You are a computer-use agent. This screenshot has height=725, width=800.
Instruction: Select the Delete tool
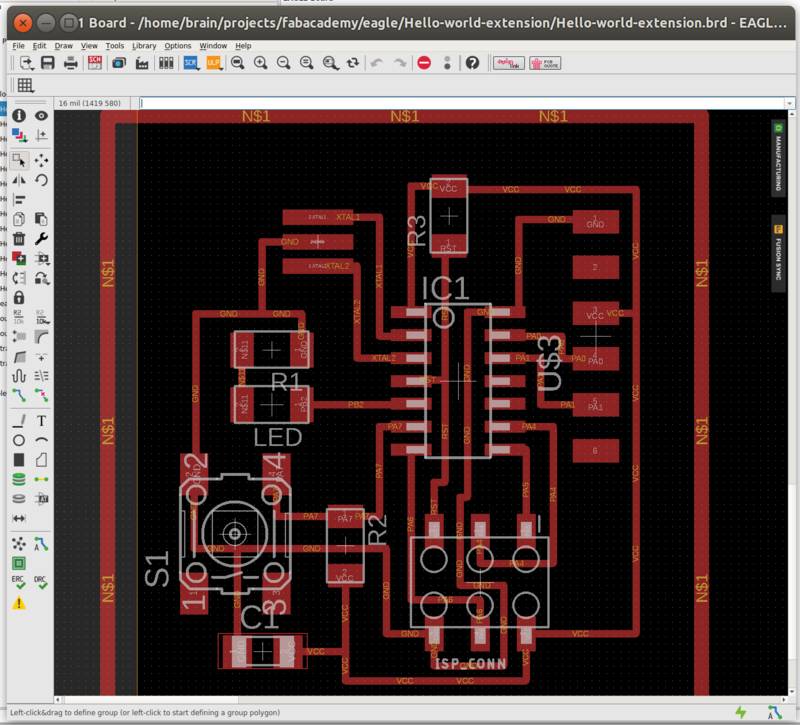pyautogui.click(x=18, y=237)
